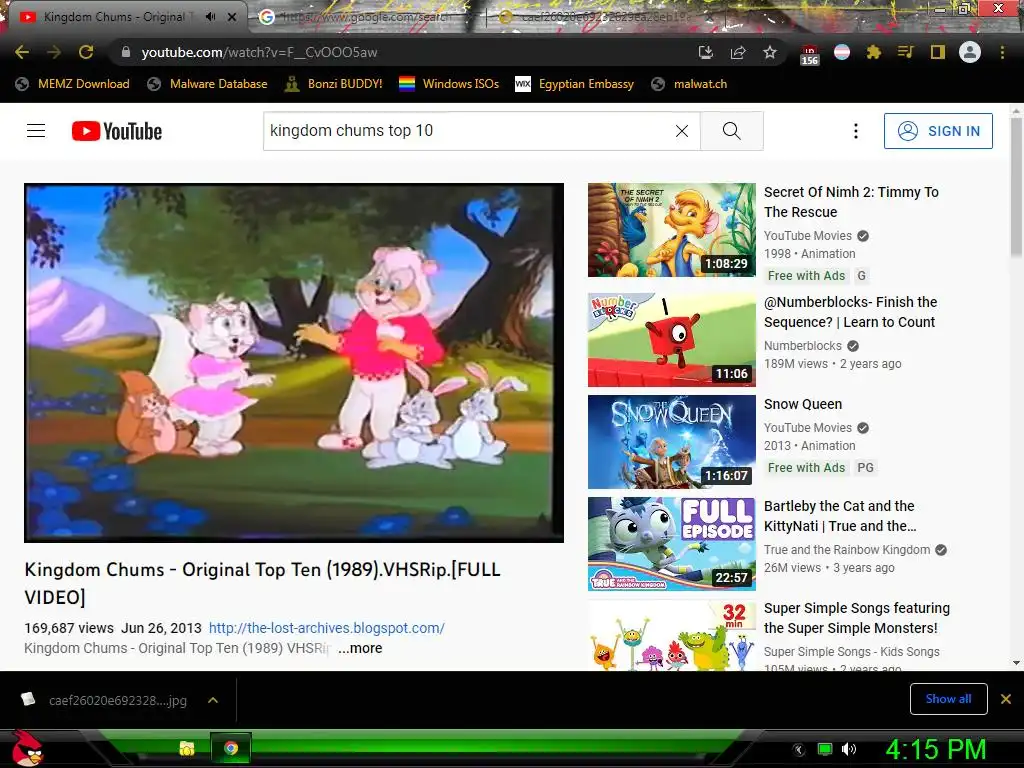This screenshot has height=768, width=1024.
Task: Open the Numberblocks video thumbnail
Action: 671,340
